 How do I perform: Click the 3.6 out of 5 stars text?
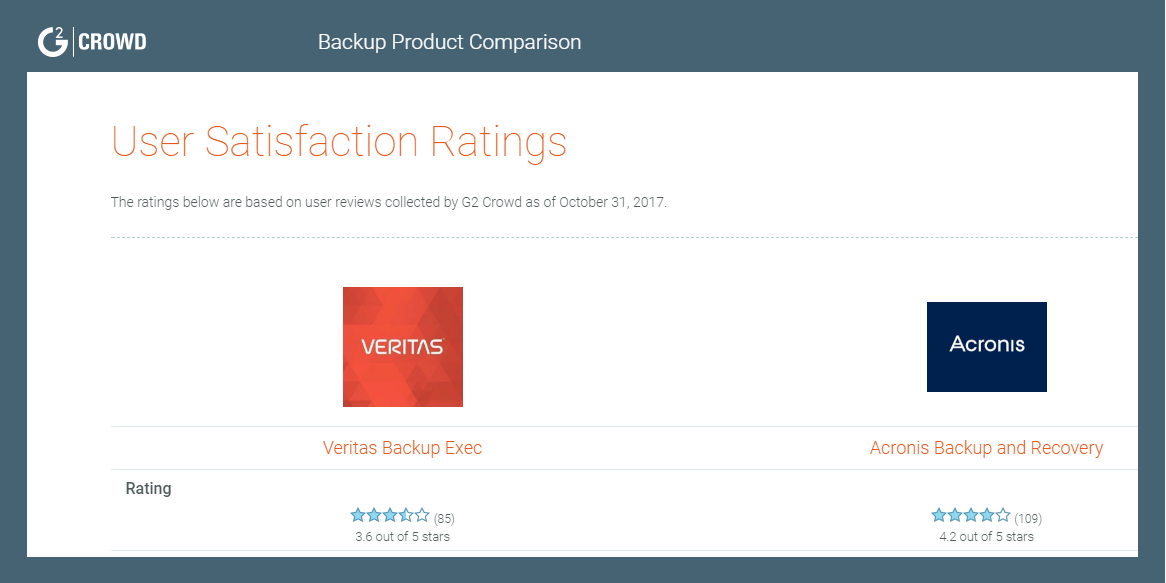402,536
